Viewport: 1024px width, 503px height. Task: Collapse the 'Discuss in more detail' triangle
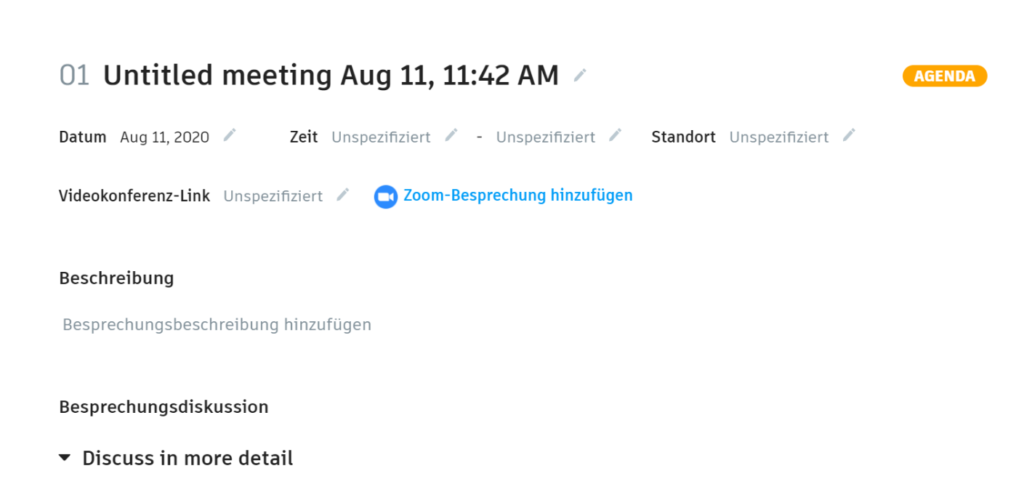(x=65, y=458)
